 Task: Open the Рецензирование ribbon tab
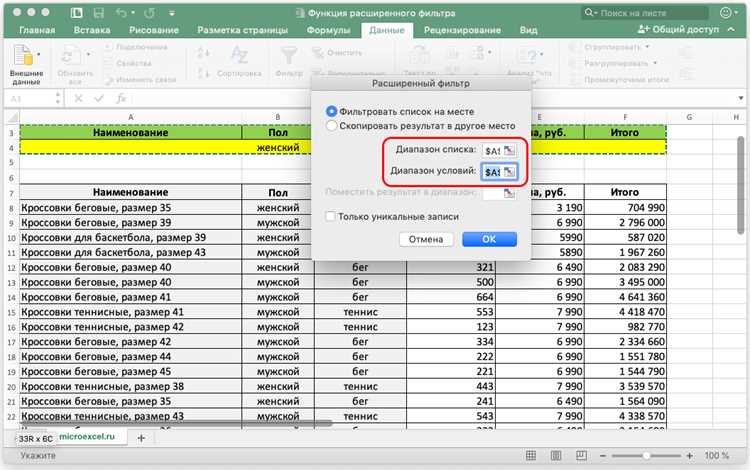(462, 30)
